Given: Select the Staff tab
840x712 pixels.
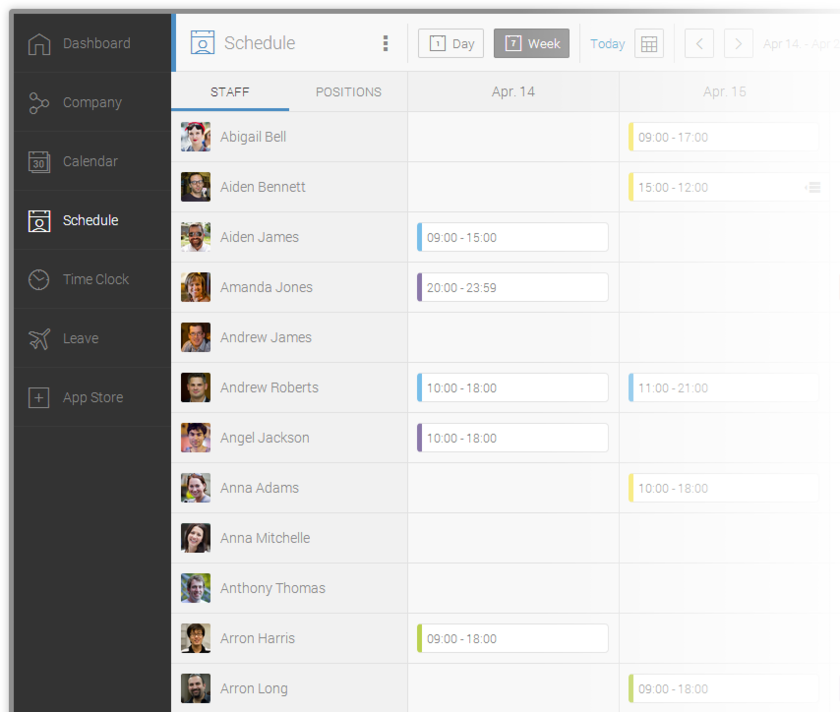Looking at the screenshot, I should tap(230, 92).
